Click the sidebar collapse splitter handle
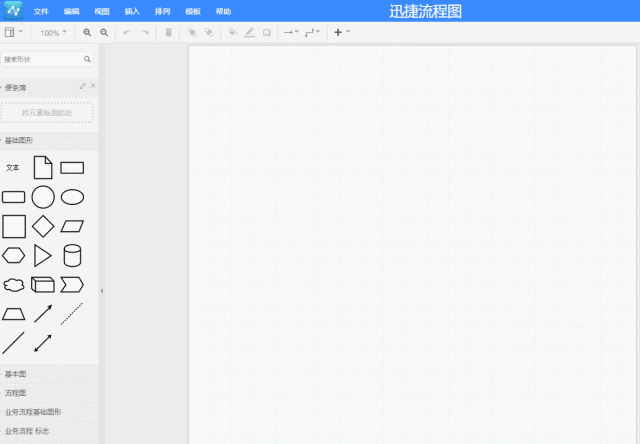 [x=102, y=291]
